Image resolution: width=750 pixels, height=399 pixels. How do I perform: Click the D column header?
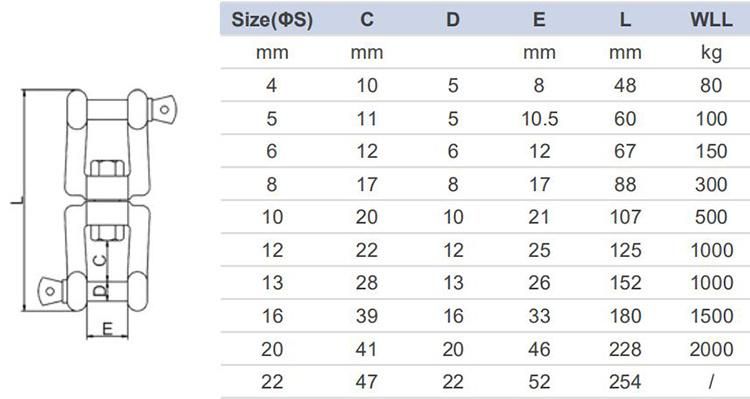tap(452, 20)
